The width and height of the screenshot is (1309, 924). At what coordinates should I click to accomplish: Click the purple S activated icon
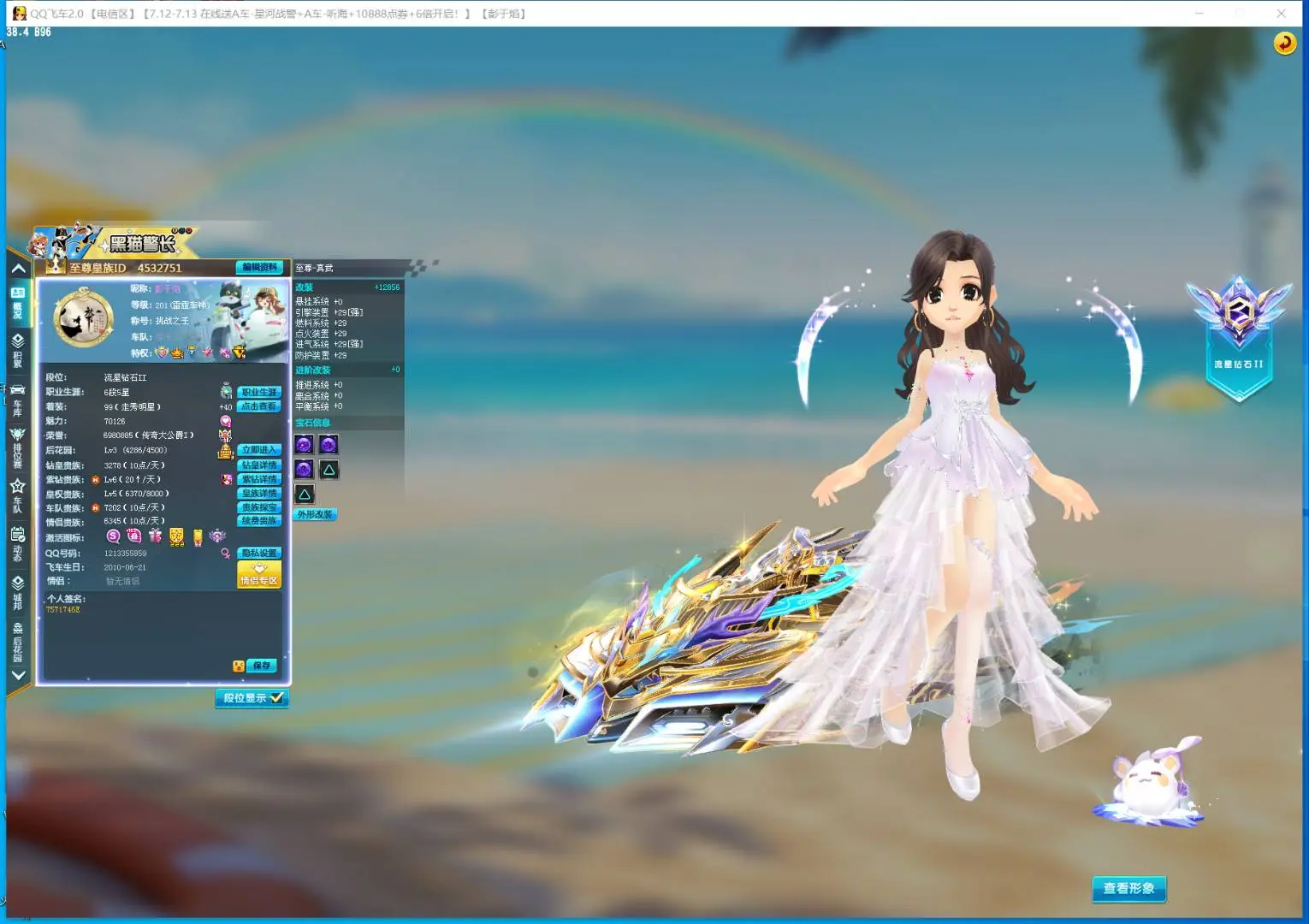[x=113, y=536]
